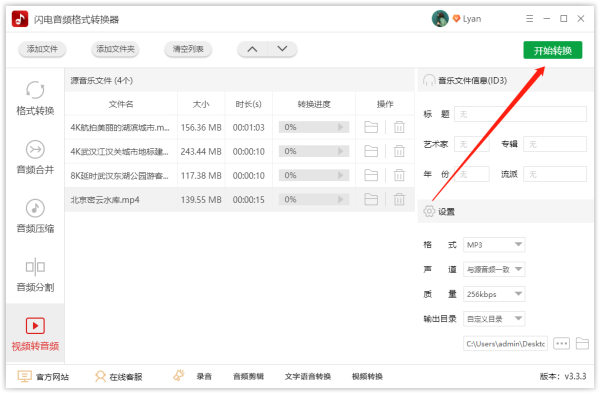Image resolution: width=600 pixels, height=394 pixels.
Task: Open the 视频转换 video conversion link
Action: click(367, 377)
